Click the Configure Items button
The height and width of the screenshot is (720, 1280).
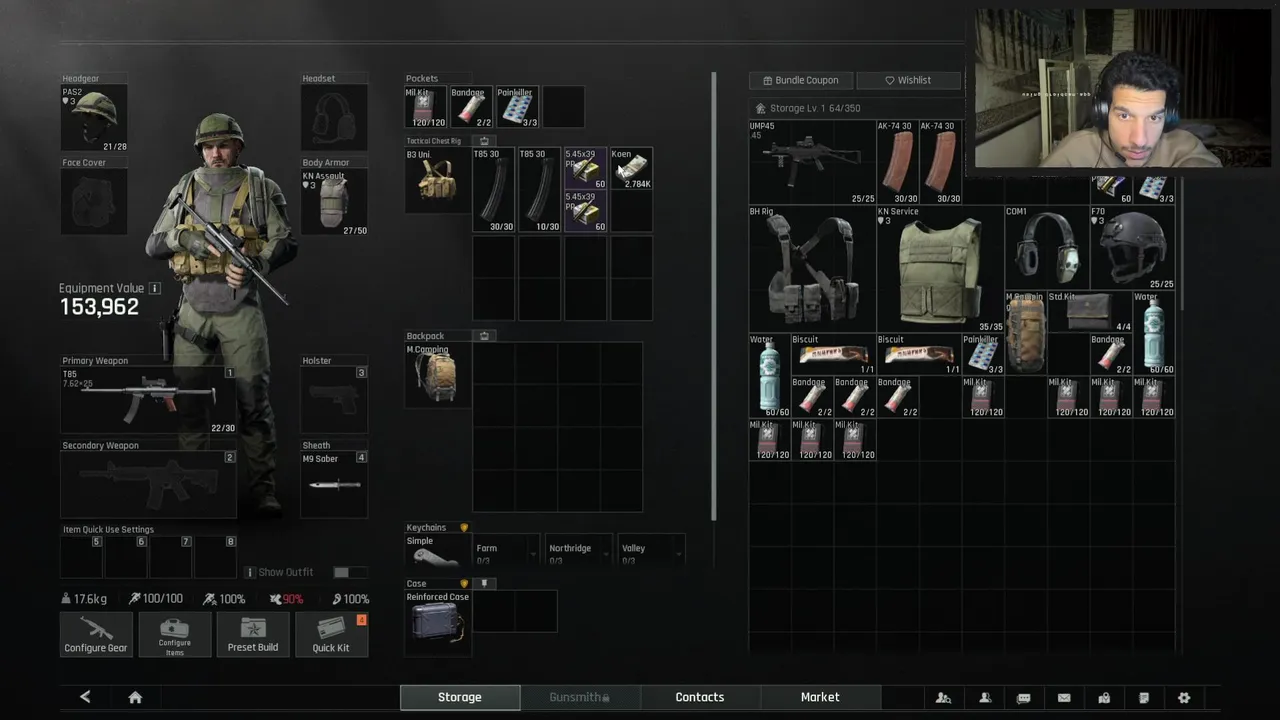point(174,634)
